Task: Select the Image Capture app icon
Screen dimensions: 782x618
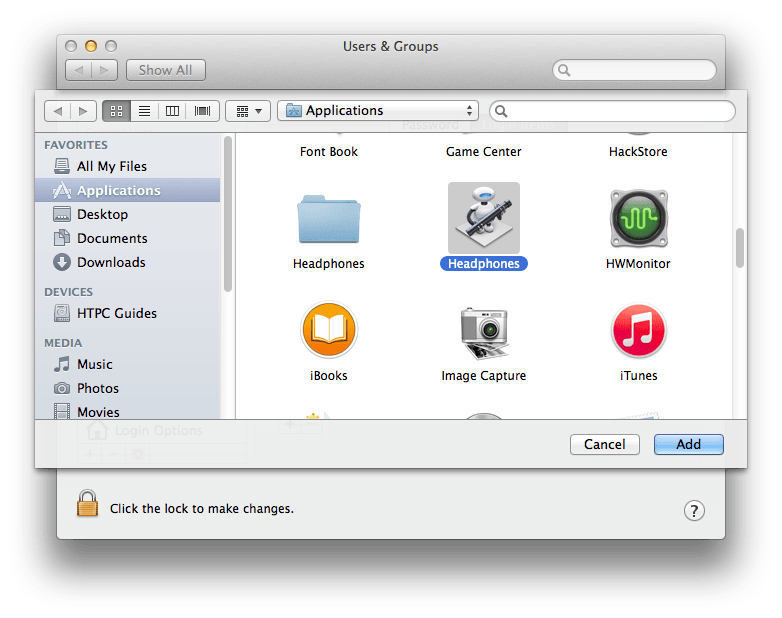Action: (x=484, y=331)
